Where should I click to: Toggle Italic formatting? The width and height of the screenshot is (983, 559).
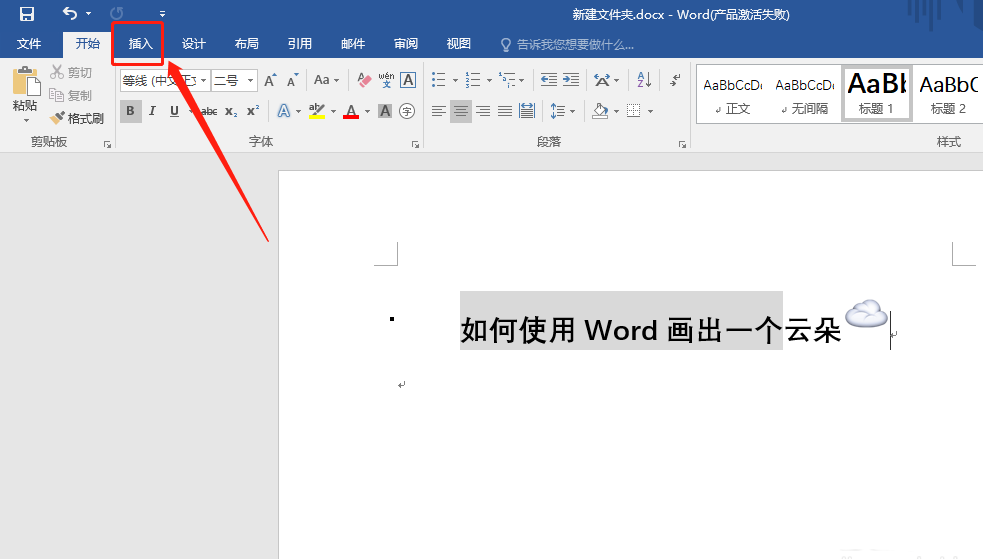[x=152, y=111]
